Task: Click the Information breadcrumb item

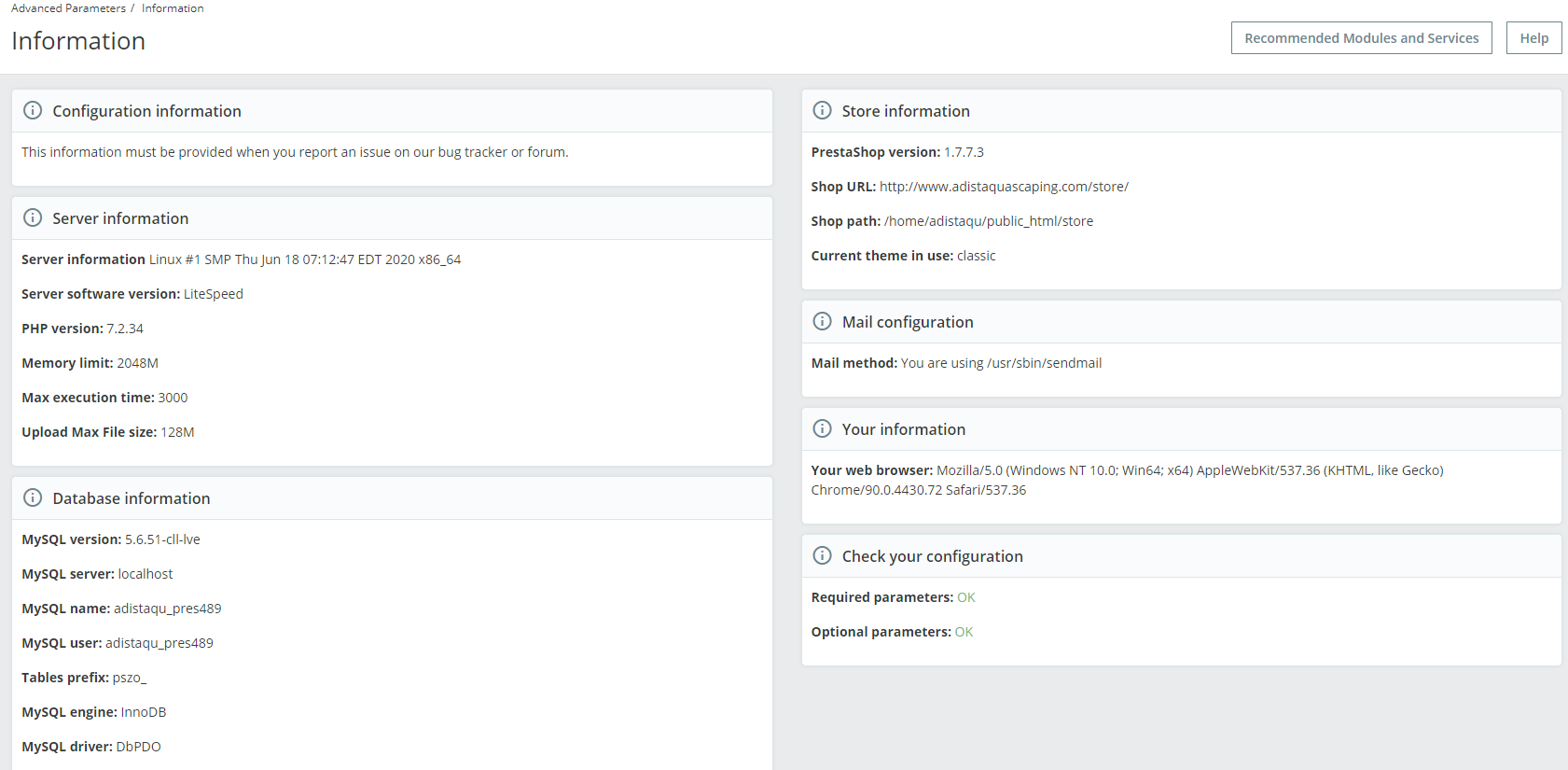Action: (173, 8)
